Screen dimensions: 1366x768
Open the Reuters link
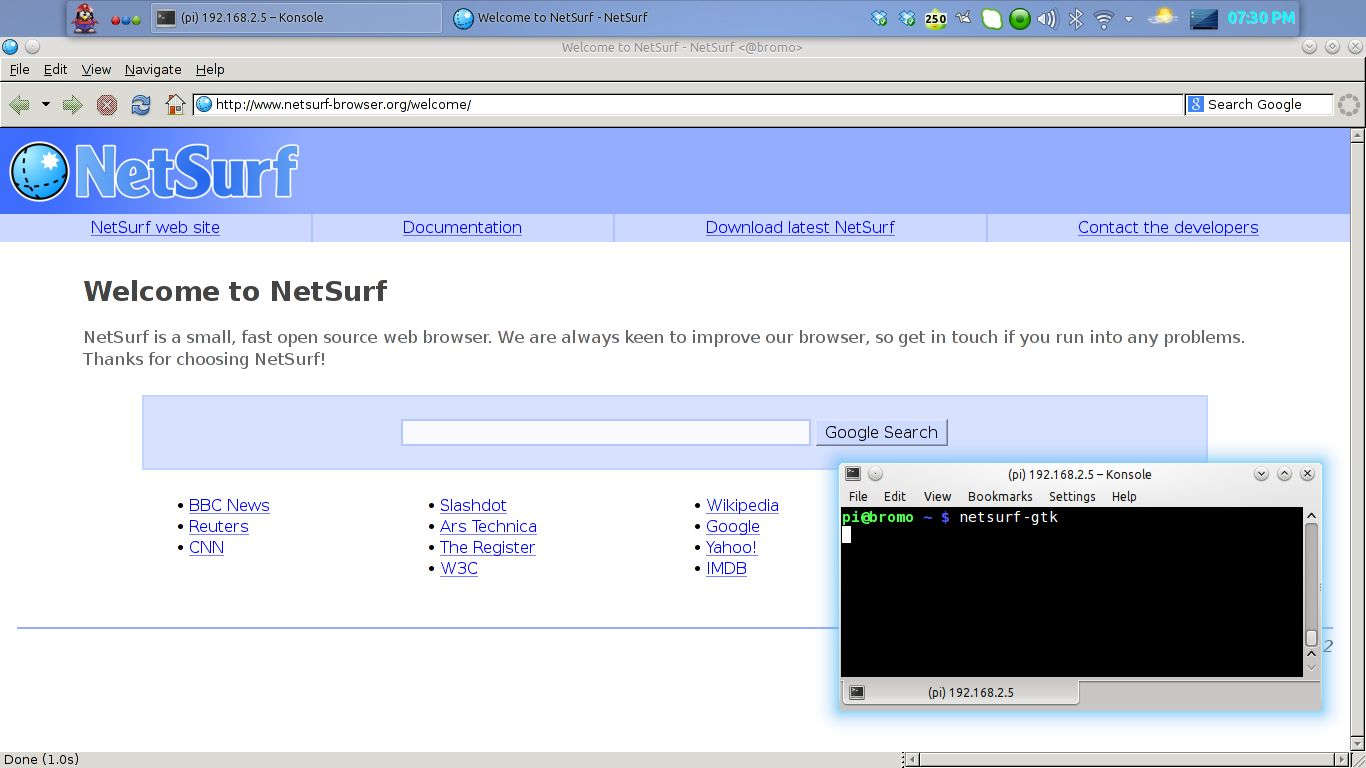218,526
